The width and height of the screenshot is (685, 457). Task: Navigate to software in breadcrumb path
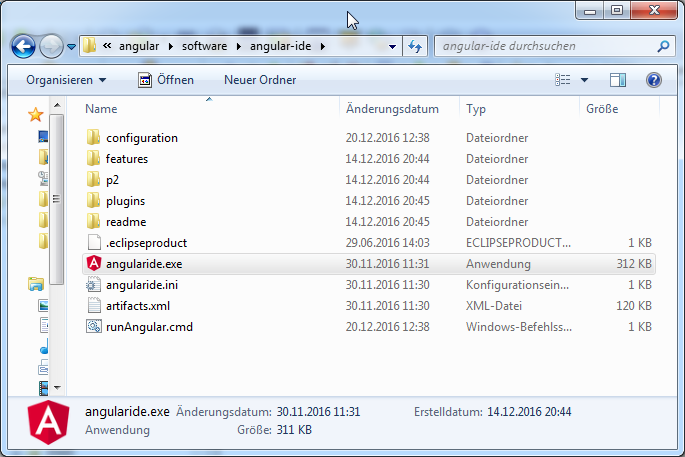[x=204, y=46]
